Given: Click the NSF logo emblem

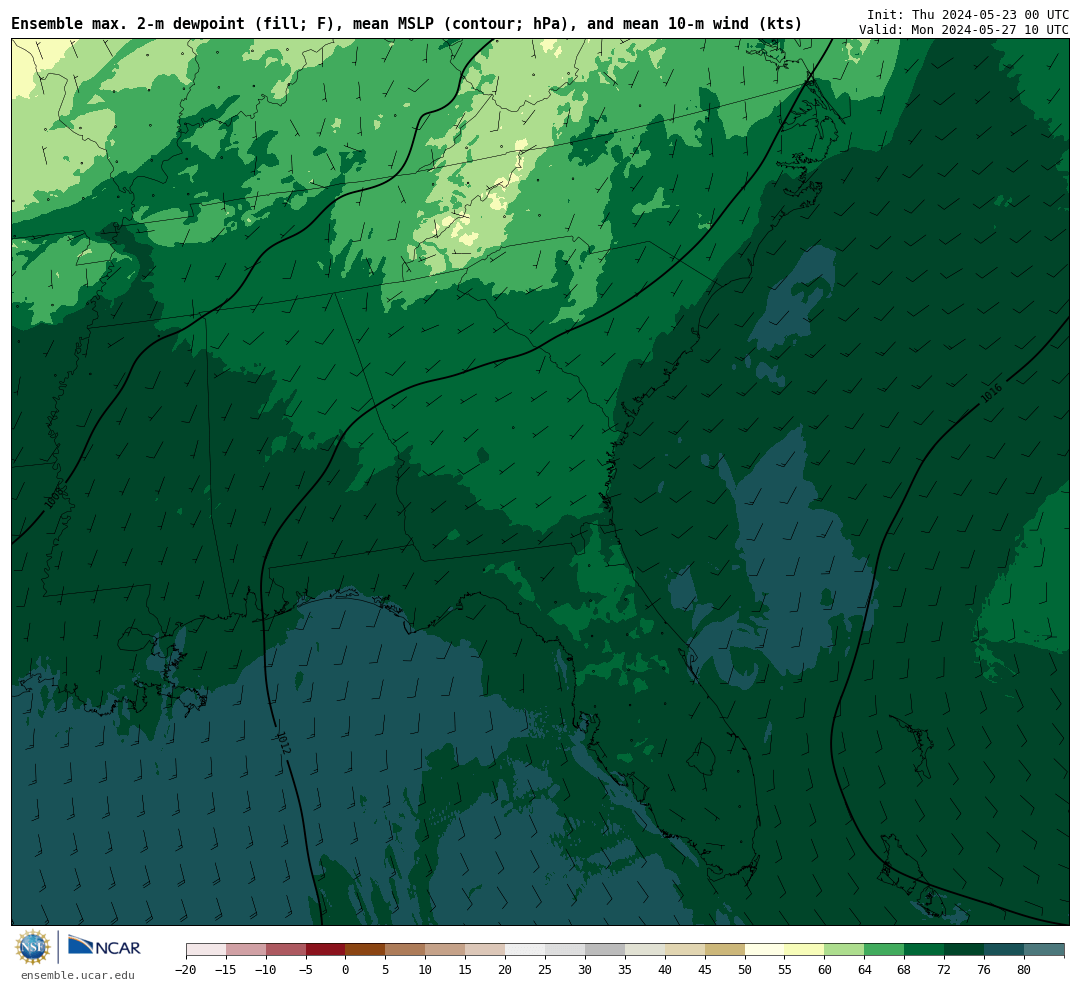Looking at the screenshot, I should tap(33, 947).
